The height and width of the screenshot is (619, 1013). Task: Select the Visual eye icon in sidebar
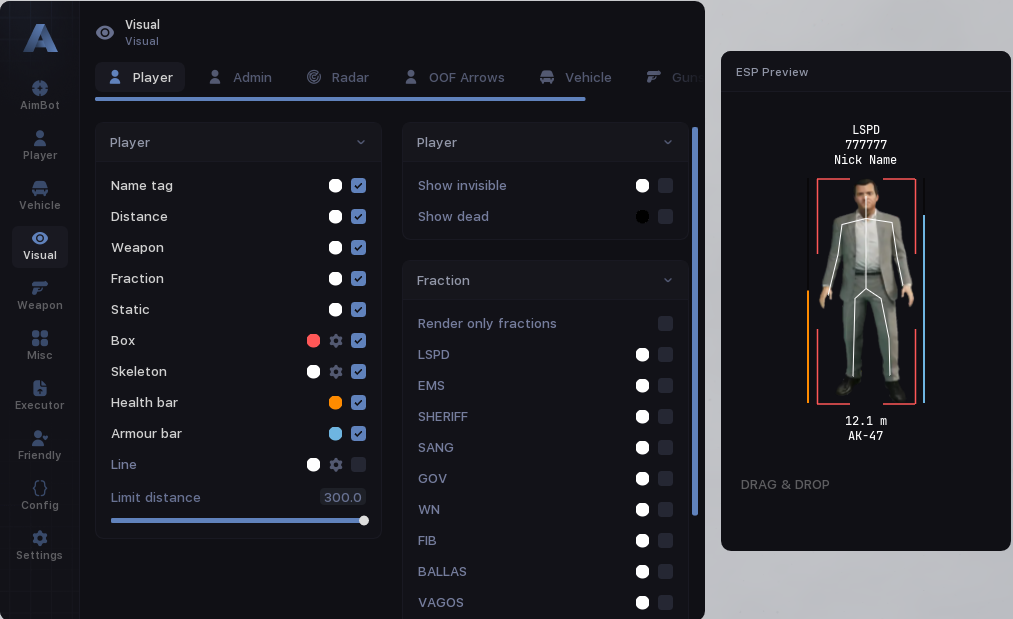[39, 238]
